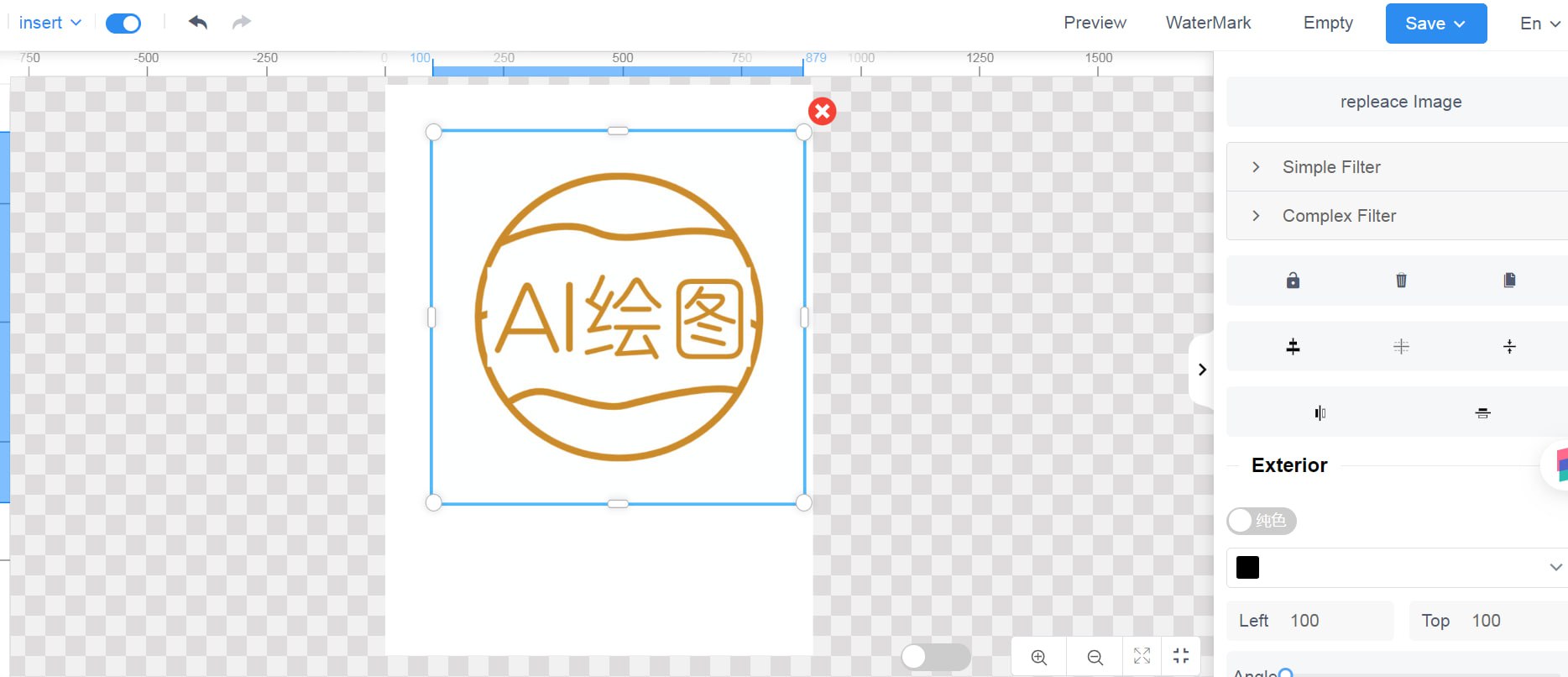Duplicate the image with the copy icon

click(1509, 281)
